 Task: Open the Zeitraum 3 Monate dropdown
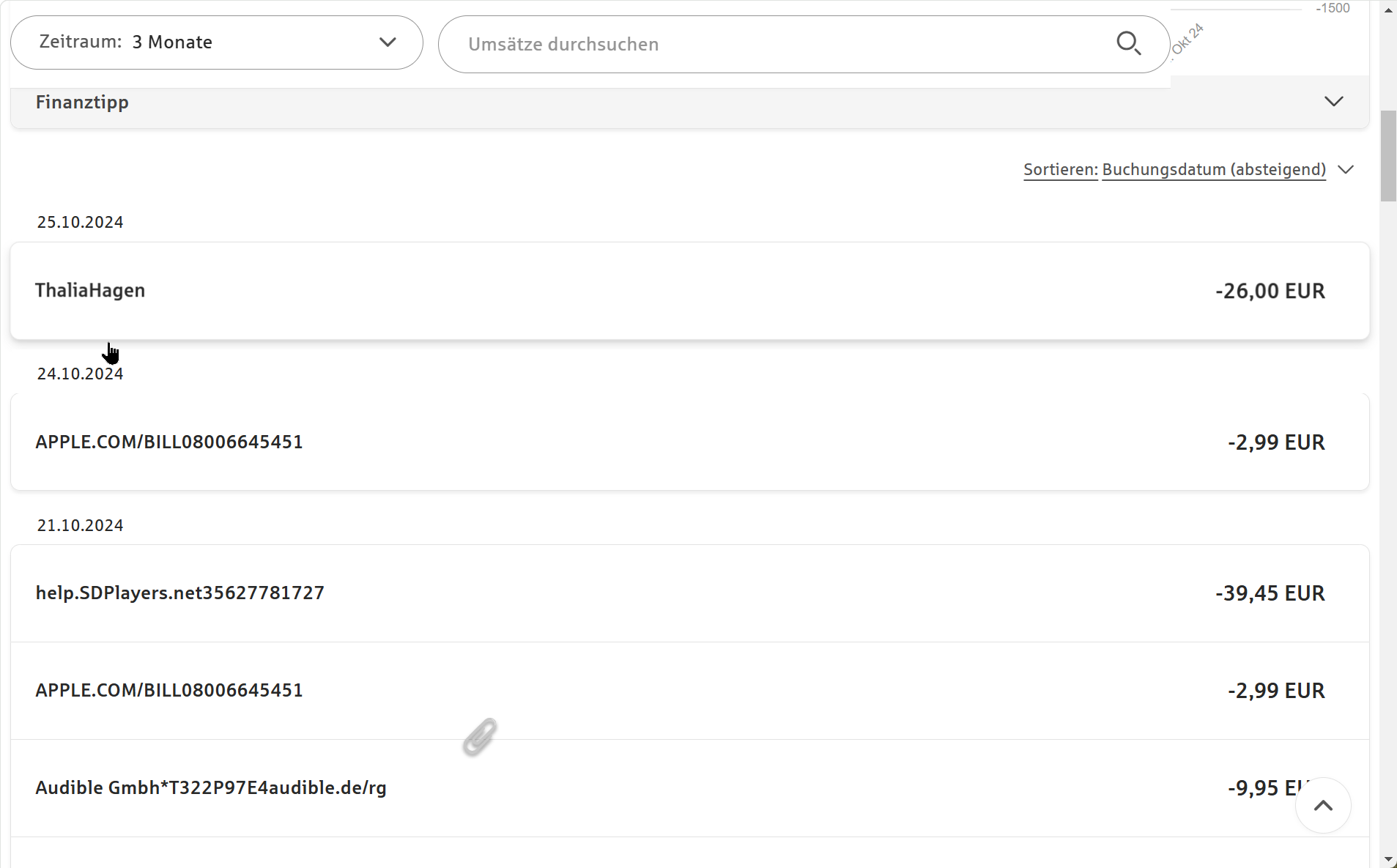[217, 42]
